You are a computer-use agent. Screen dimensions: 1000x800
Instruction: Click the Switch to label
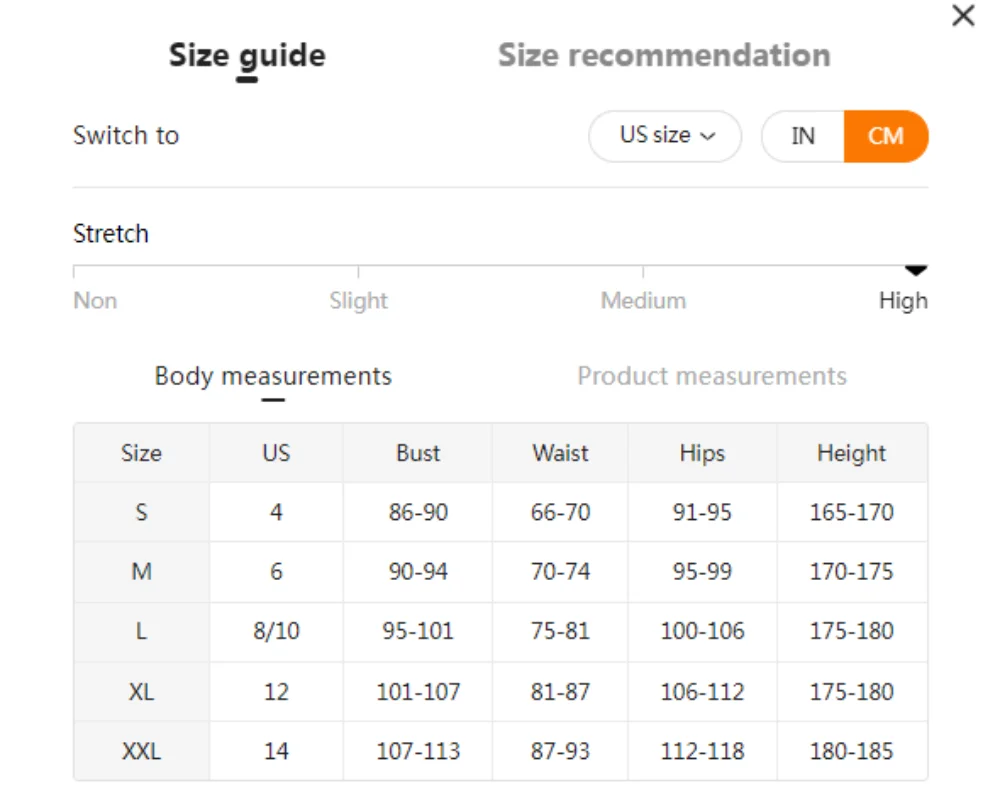126,135
